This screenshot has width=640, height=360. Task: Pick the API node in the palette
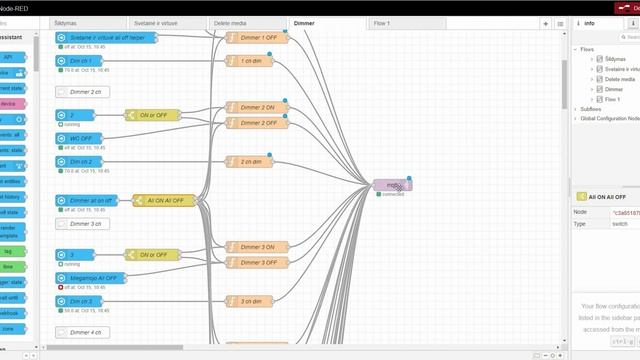tap(12, 57)
